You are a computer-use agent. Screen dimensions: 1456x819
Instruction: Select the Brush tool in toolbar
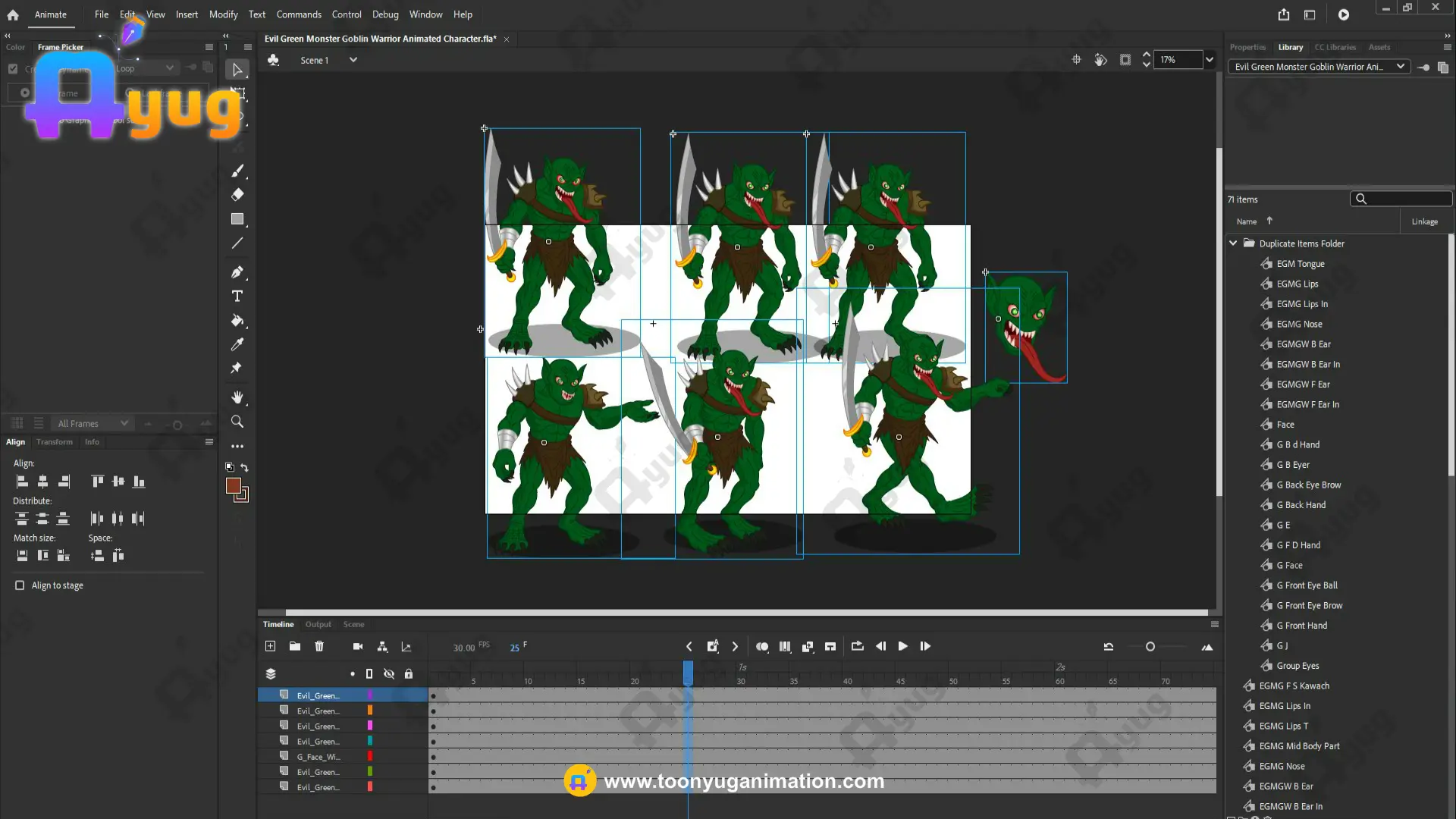(x=237, y=171)
